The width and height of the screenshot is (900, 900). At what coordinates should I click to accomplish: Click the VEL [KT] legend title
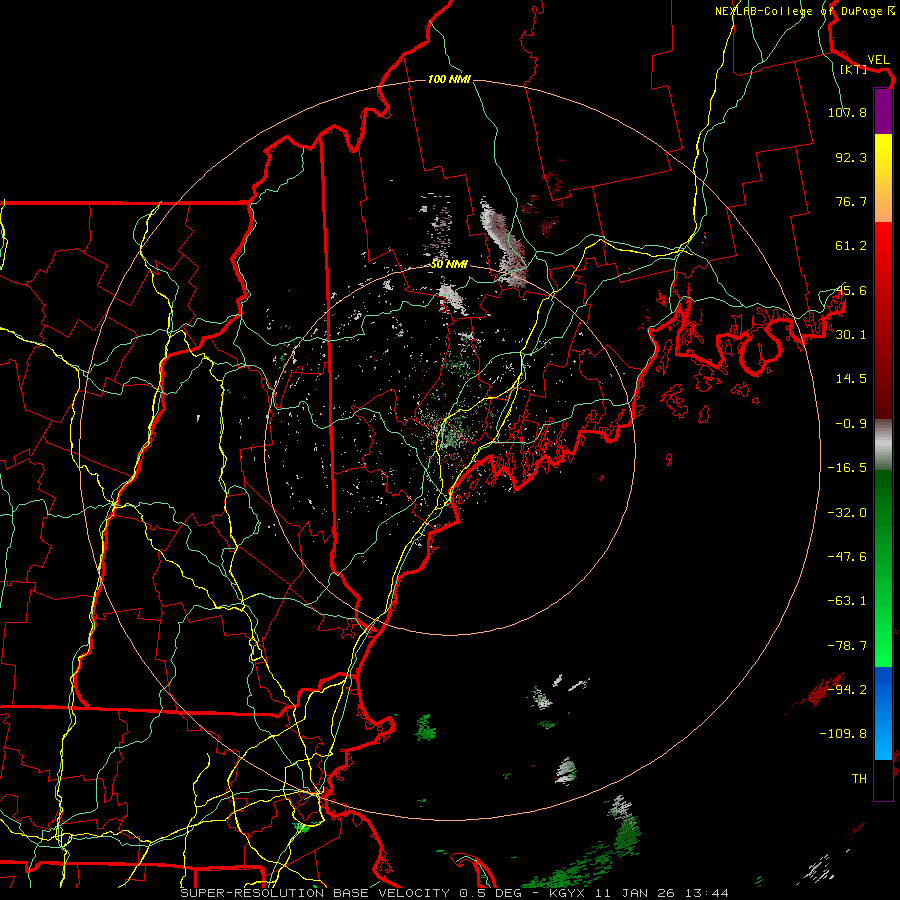854,64
